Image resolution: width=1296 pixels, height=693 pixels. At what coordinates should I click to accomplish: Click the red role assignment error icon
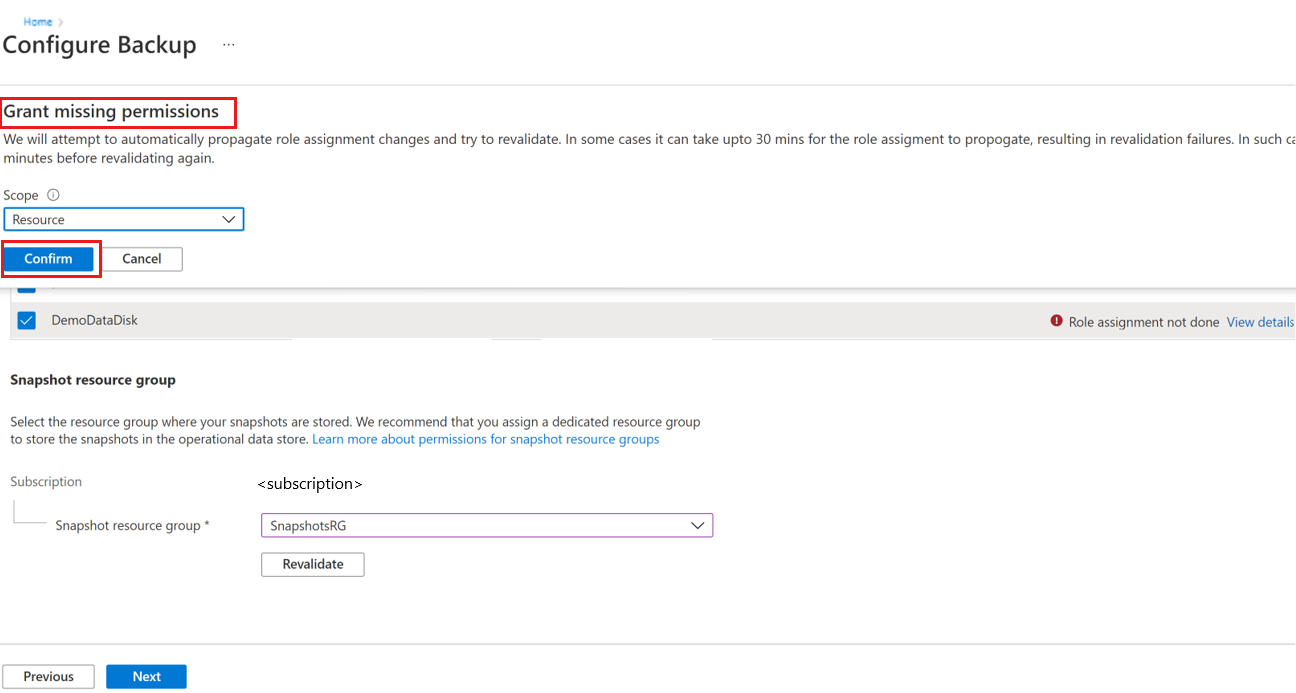click(x=1056, y=321)
